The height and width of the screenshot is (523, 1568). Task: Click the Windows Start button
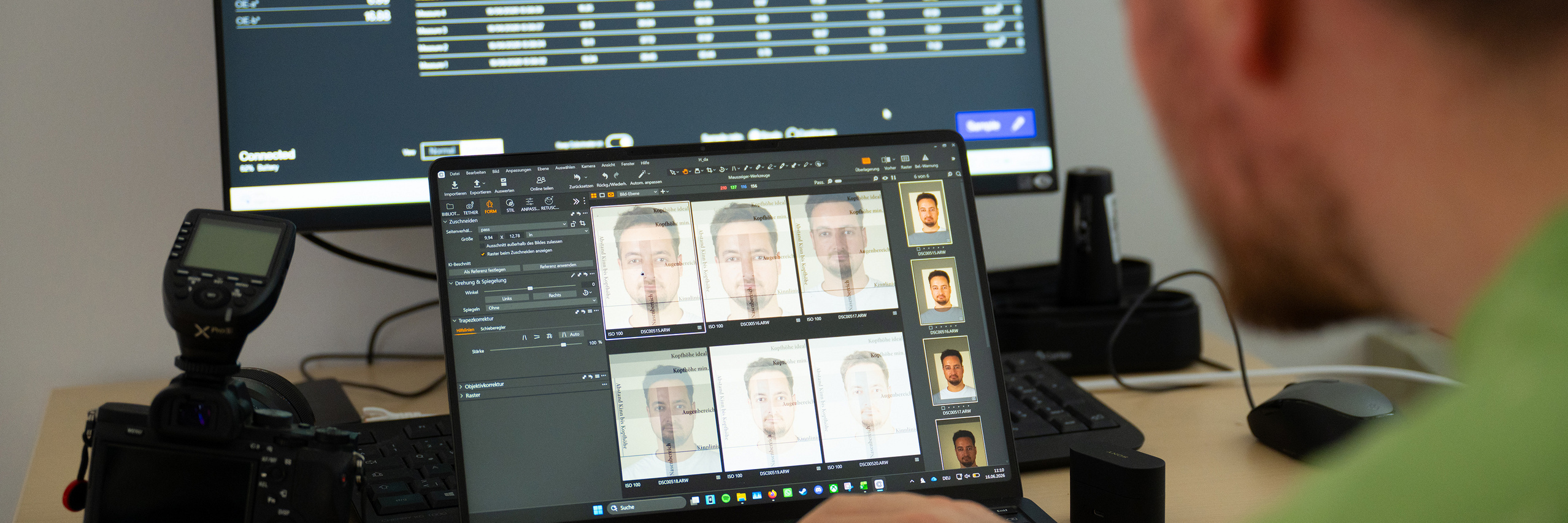[x=598, y=510]
